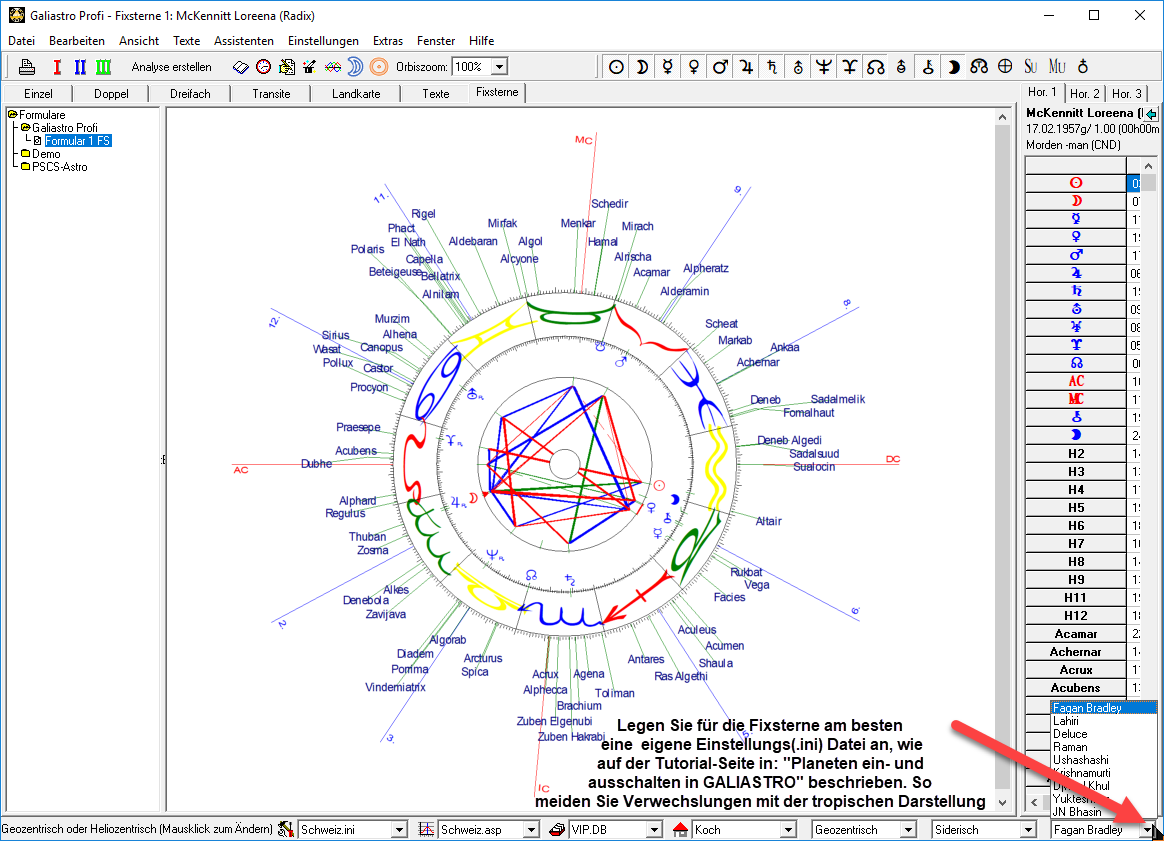
Task: Click the magic wand icon
Action: 310,67
